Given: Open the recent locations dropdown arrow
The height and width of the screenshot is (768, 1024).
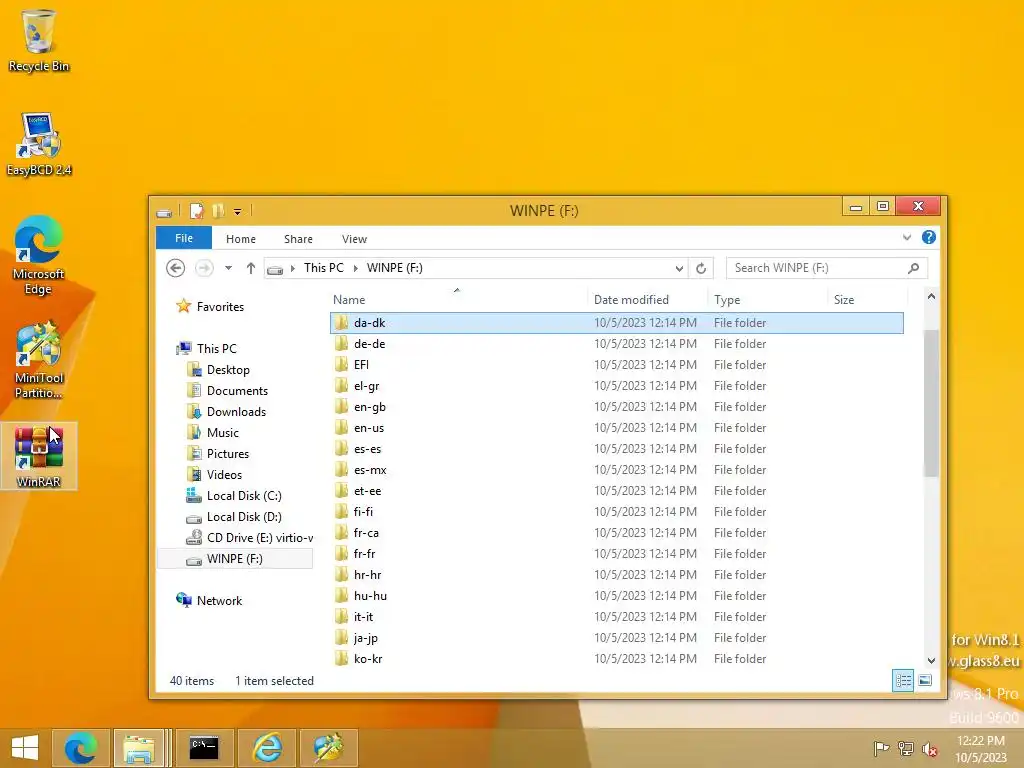Looking at the screenshot, I should [x=228, y=268].
